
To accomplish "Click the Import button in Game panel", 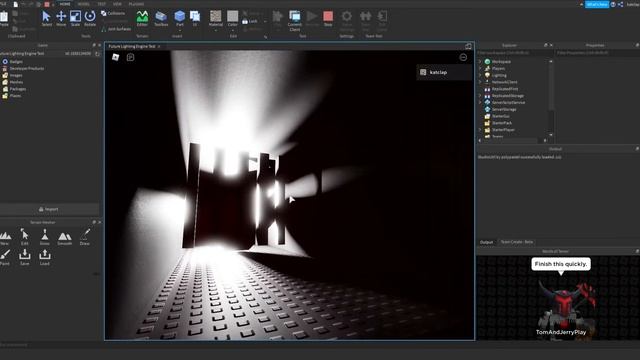I will coord(49,209).
